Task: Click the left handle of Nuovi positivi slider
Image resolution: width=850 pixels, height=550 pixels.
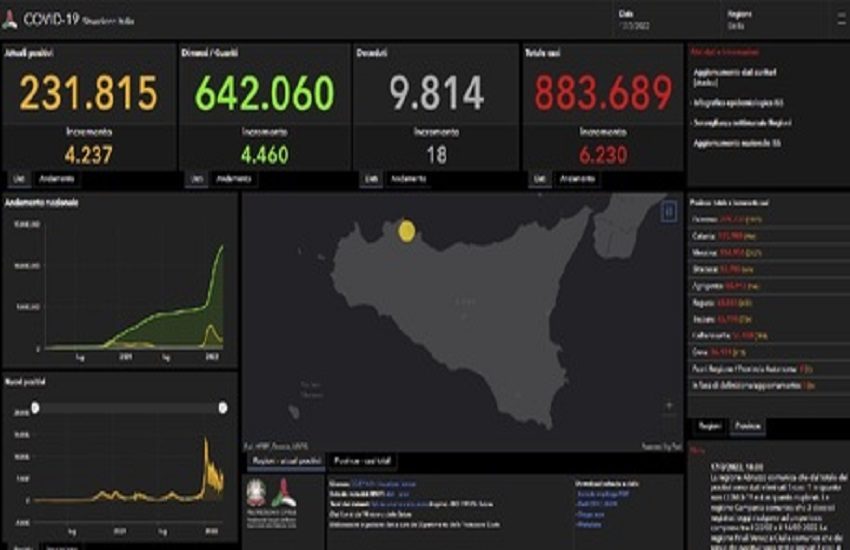Action: pyautogui.click(x=36, y=407)
